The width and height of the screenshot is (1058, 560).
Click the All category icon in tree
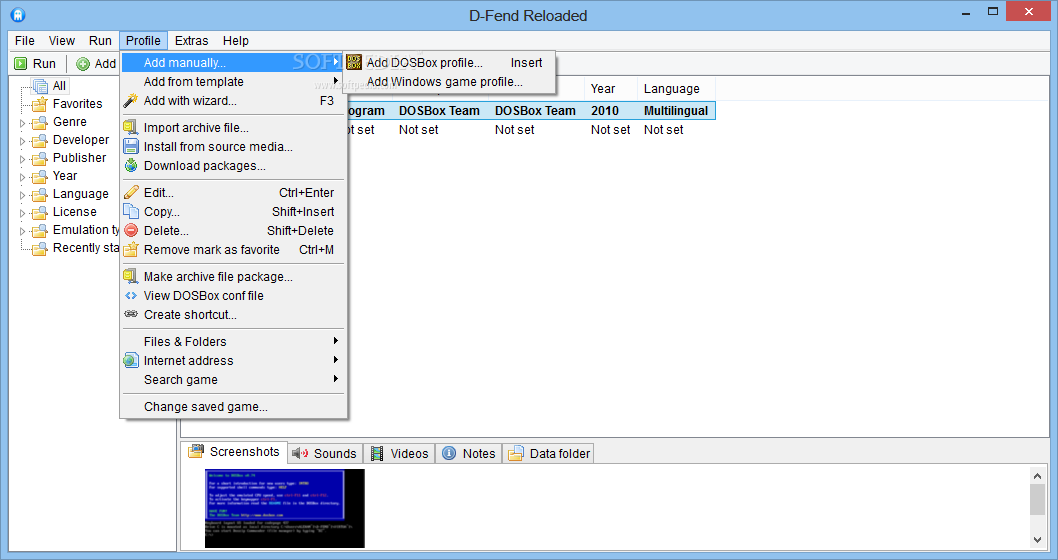(x=40, y=86)
